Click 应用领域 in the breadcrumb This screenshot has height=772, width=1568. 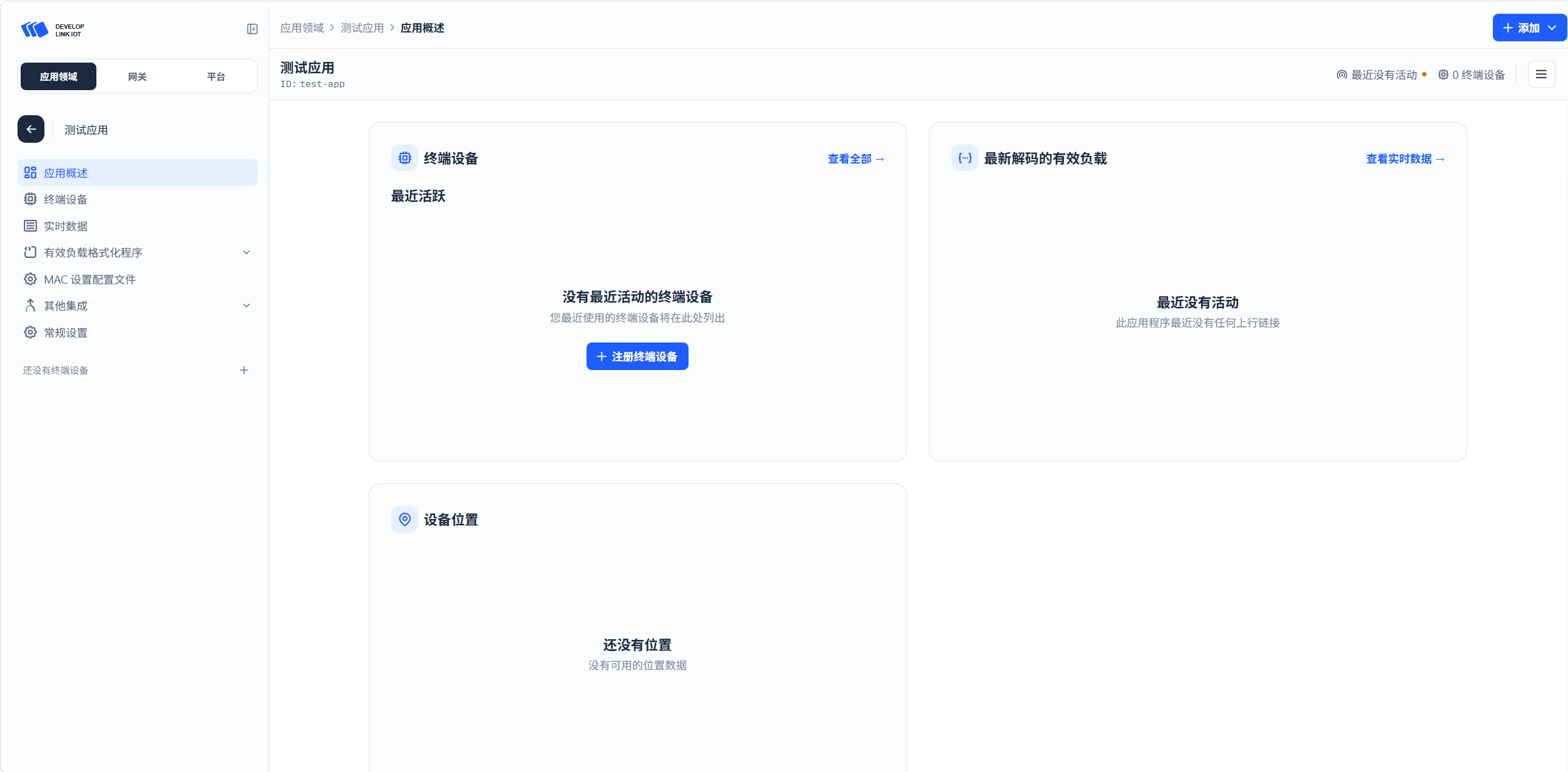pyautogui.click(x=302, y=28)
